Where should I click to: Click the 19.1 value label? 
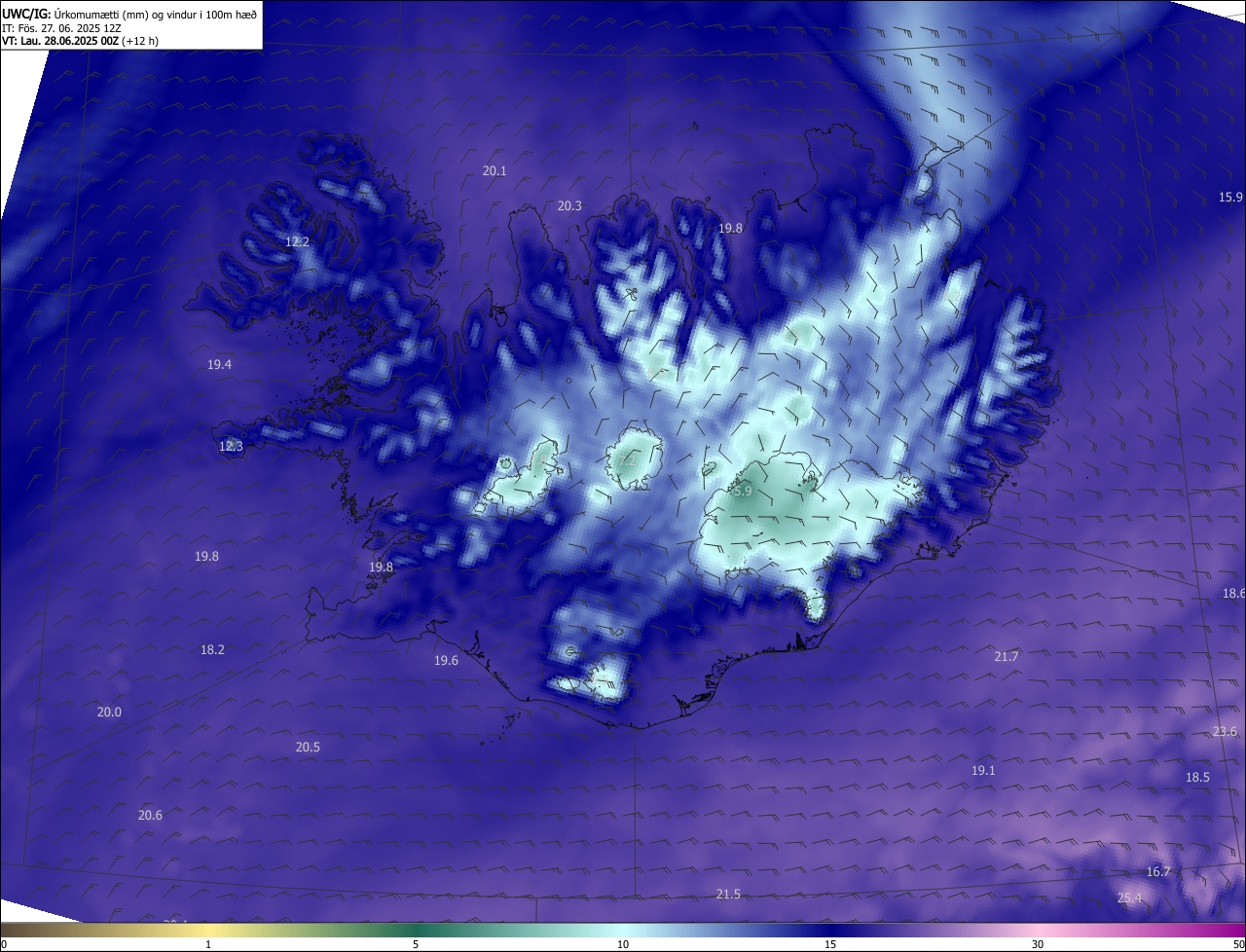[983, 770]
